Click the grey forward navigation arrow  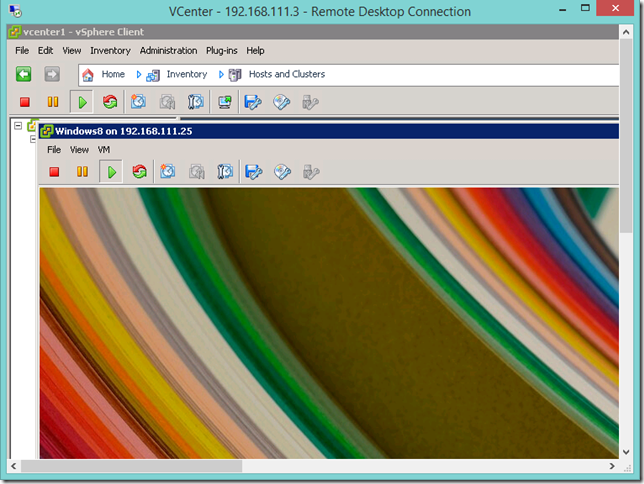tap(52, 74)
